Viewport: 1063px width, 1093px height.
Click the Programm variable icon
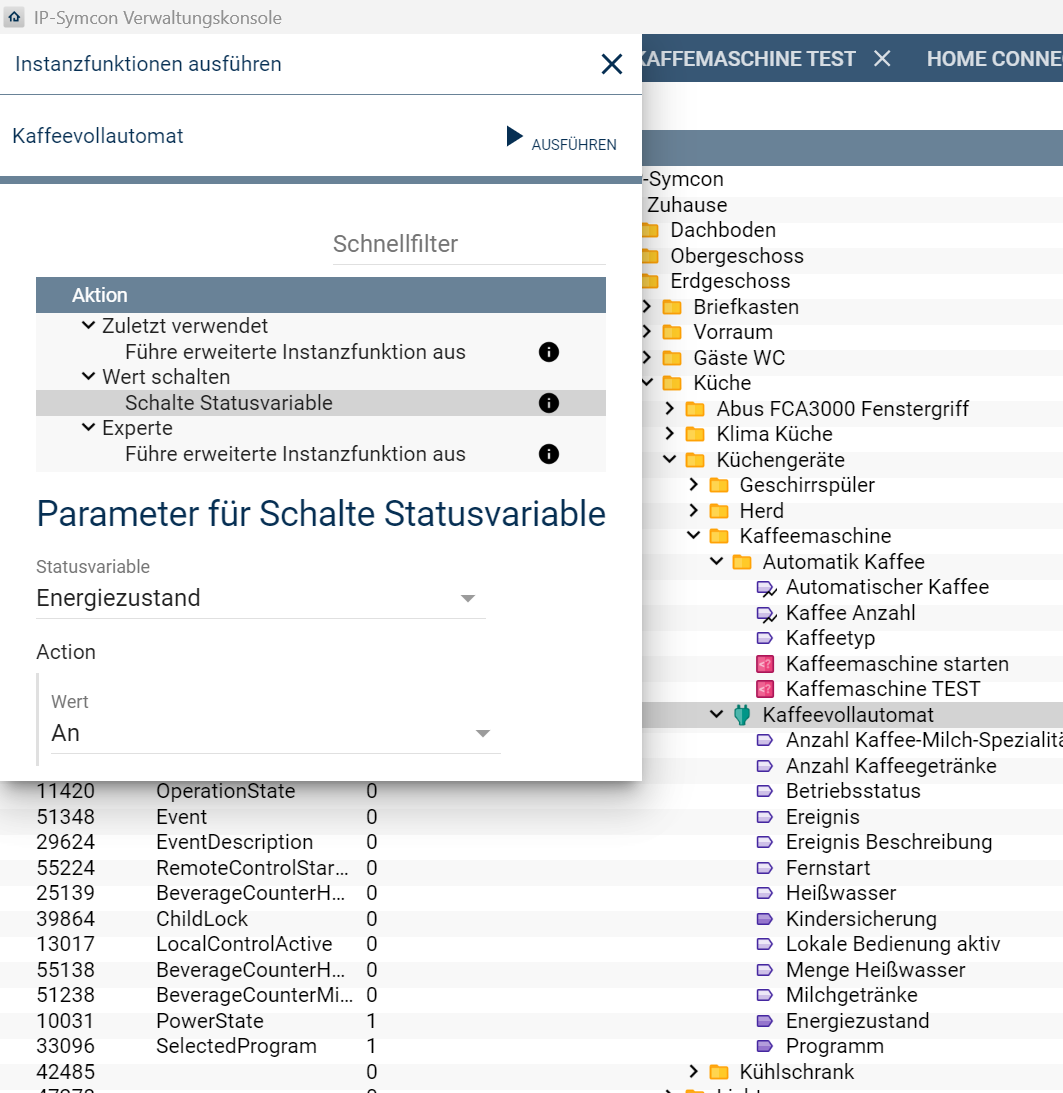[765, 1046]
